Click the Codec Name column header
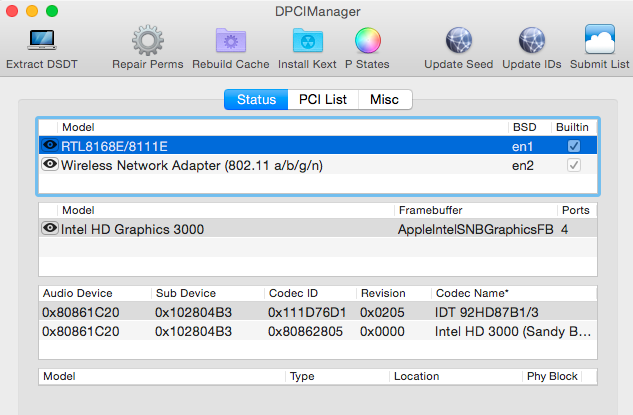Viewport: 633px width, 415px height. click(x=471, y=293)
